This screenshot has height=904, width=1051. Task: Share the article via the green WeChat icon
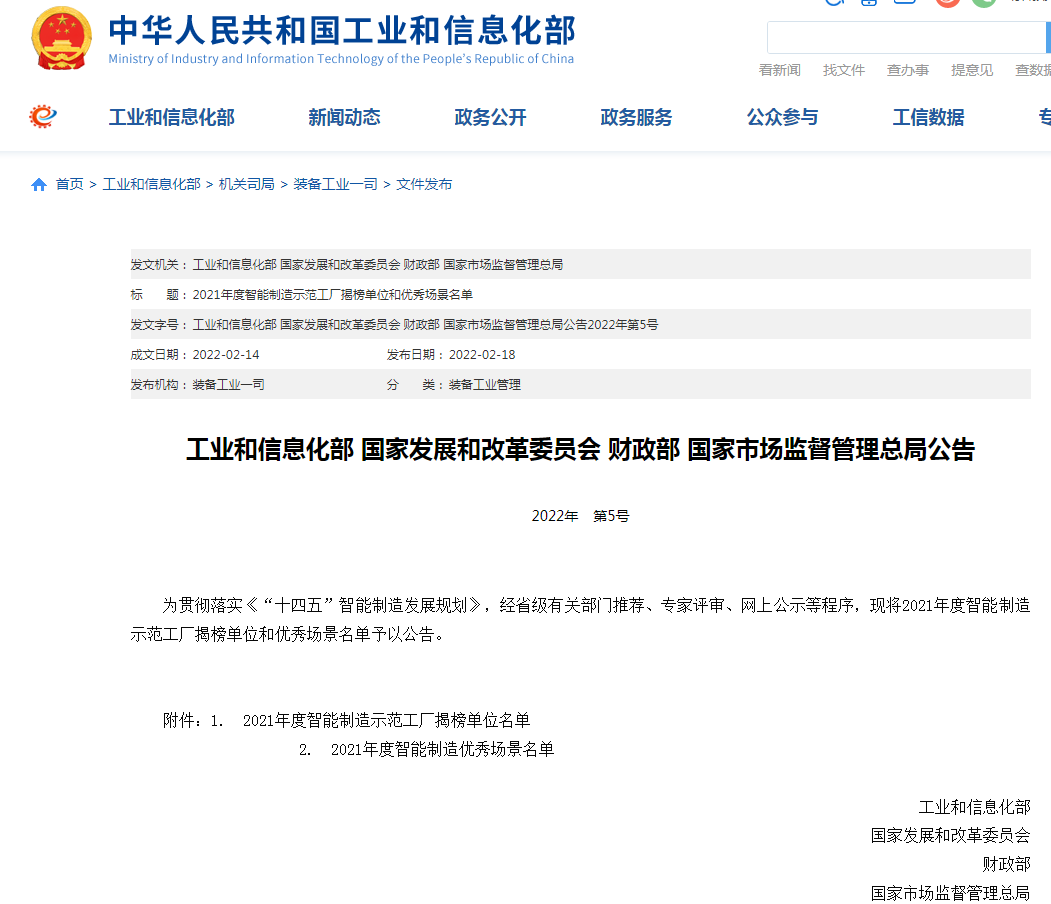coord(985,5)
